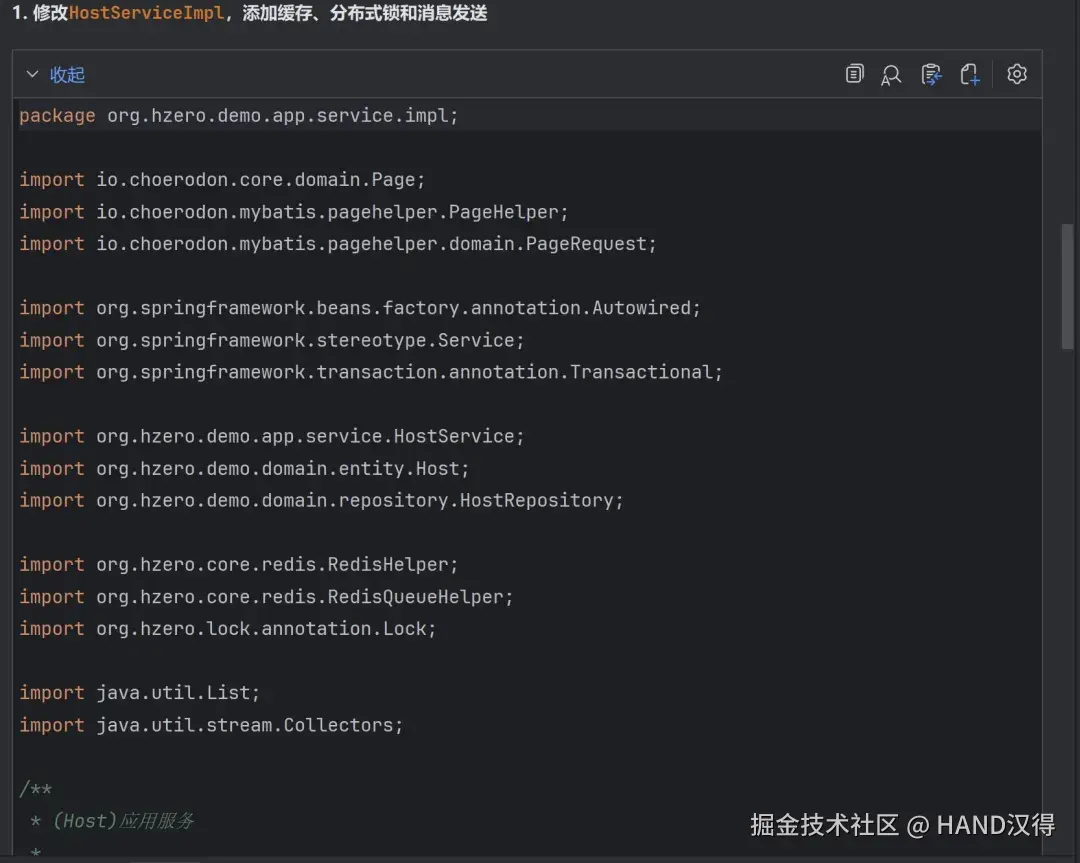Click the Autowired import line
Image resolution: width=1080 pixels, height=863 pixels.
pos(360,308)
